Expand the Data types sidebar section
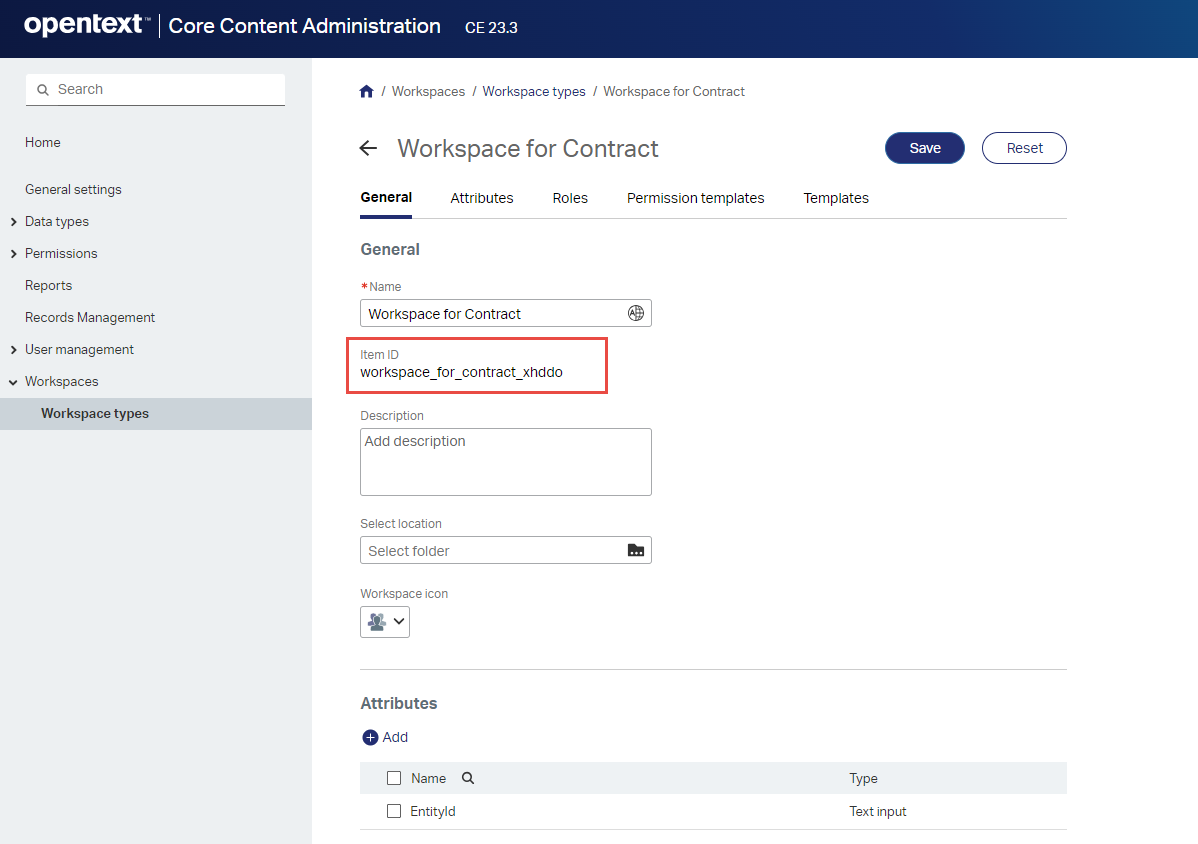The image size is (1198, 844). [x=13, y=221]
